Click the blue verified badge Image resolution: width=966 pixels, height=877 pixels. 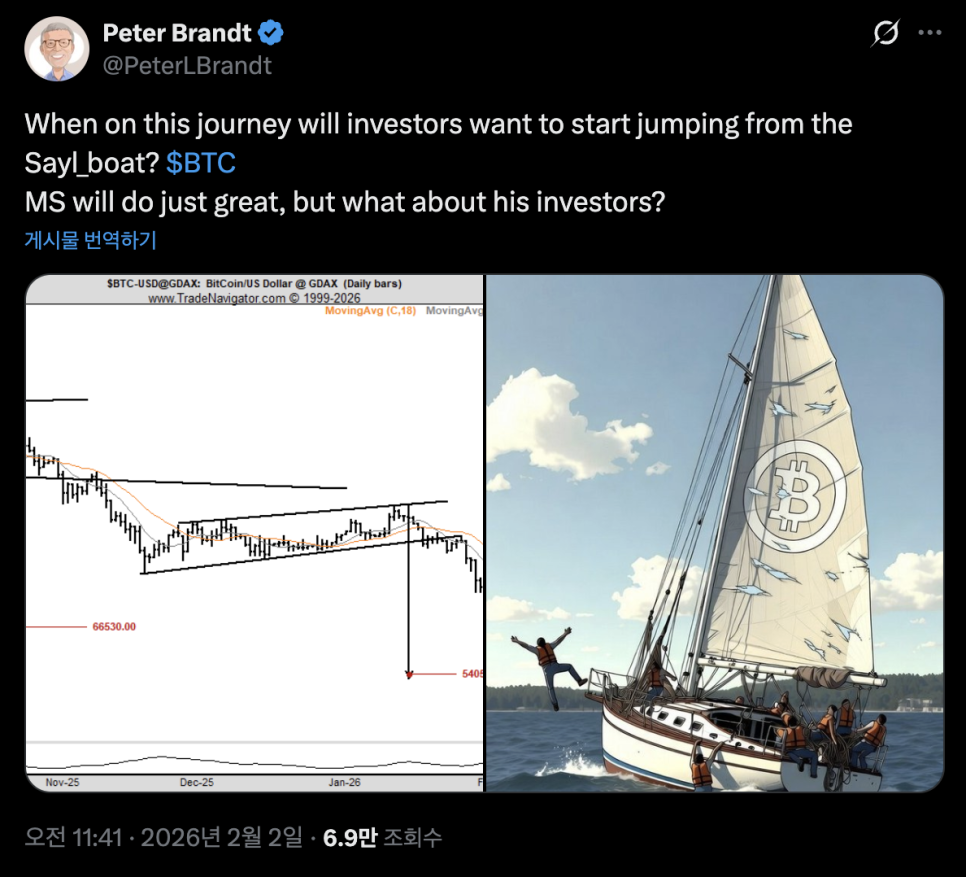click(x=271, y=33)
